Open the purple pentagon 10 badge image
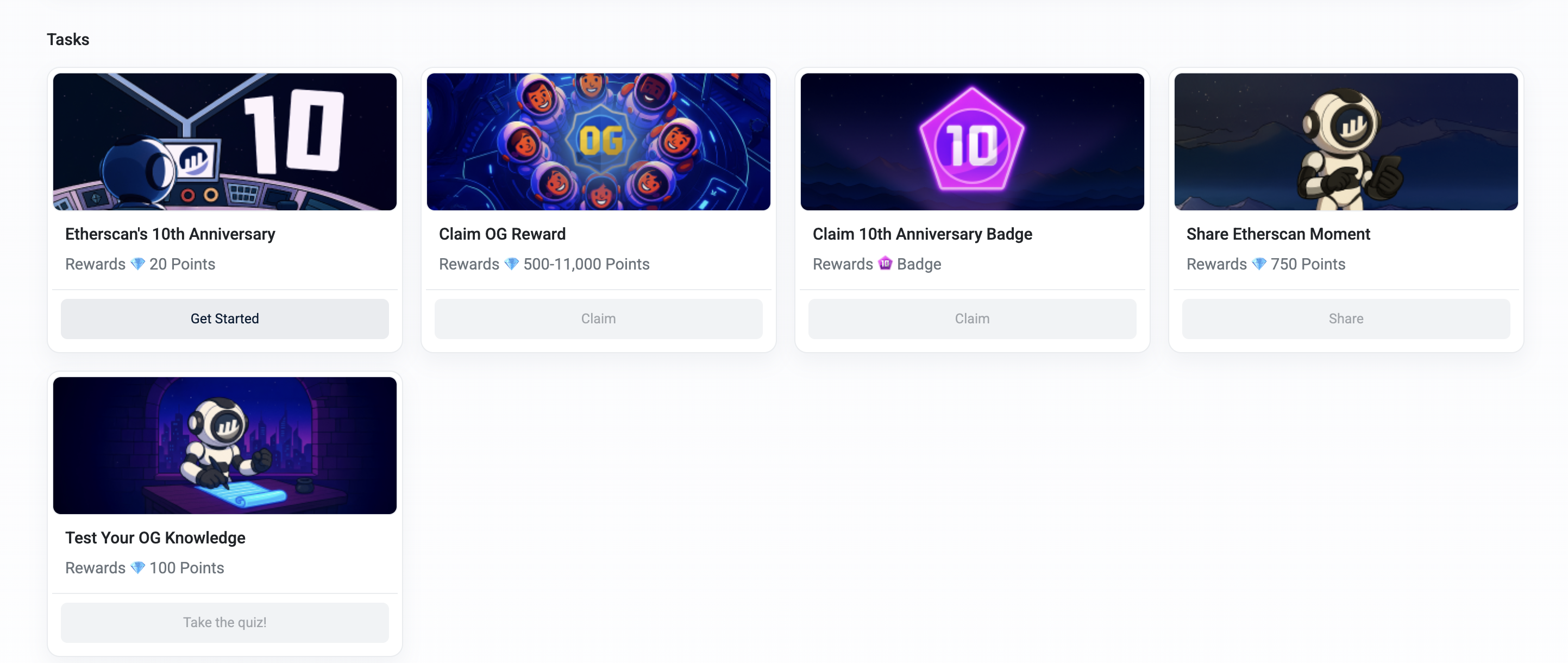 point(972,142)
